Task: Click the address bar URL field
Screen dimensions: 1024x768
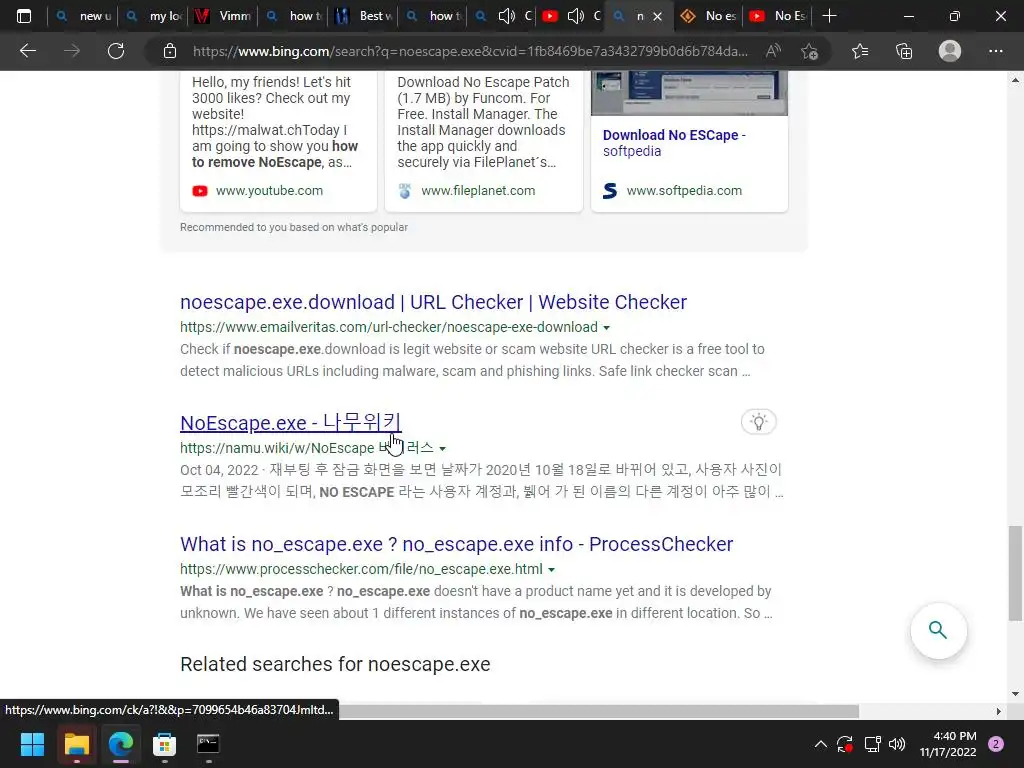Action: click(x=470, y=51)
